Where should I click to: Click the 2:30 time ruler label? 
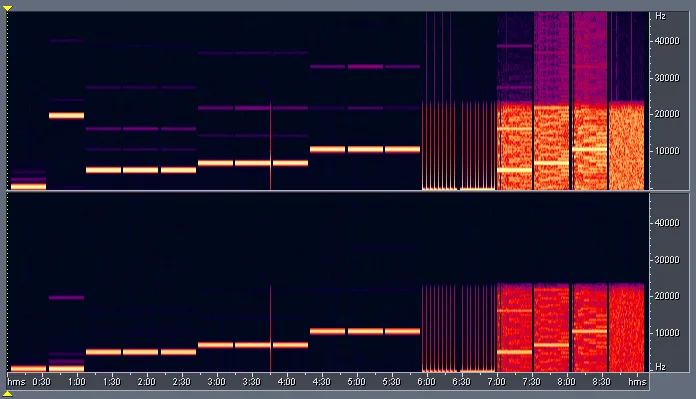[182, 382]
